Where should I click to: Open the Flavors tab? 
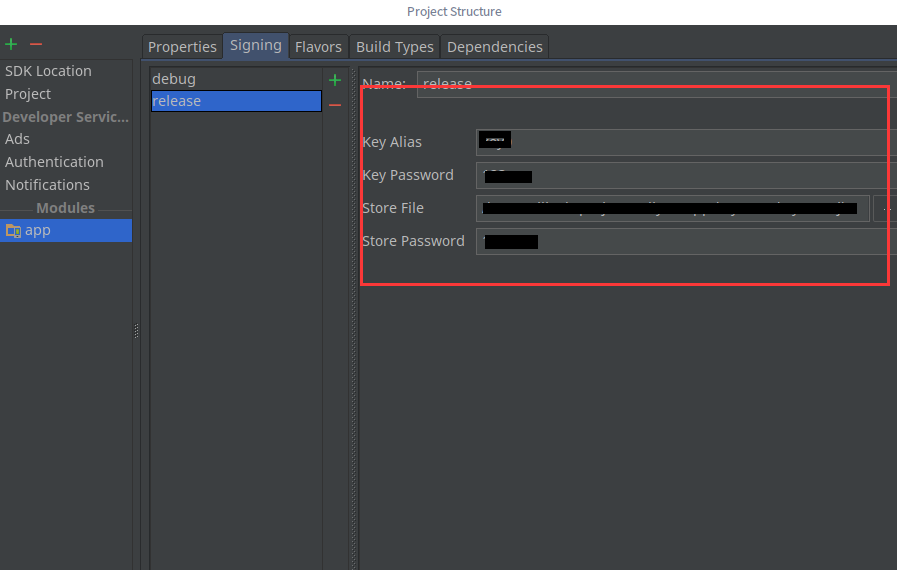(x=318, y=47)
